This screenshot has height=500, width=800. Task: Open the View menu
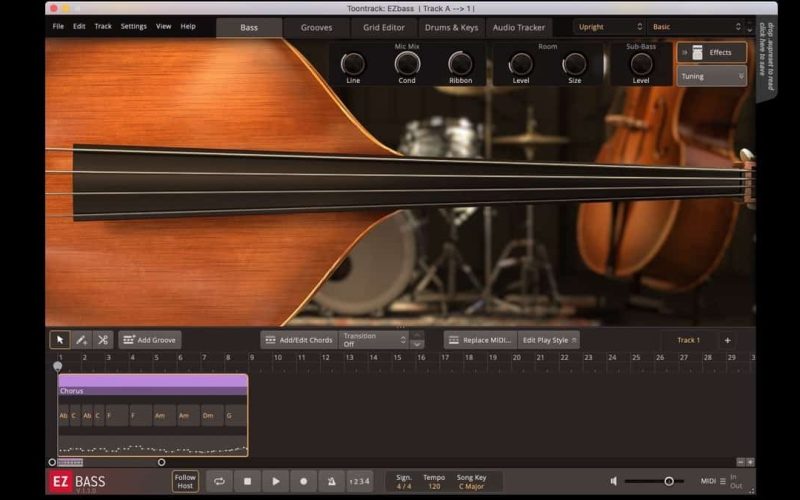click(x=163, y=26)
